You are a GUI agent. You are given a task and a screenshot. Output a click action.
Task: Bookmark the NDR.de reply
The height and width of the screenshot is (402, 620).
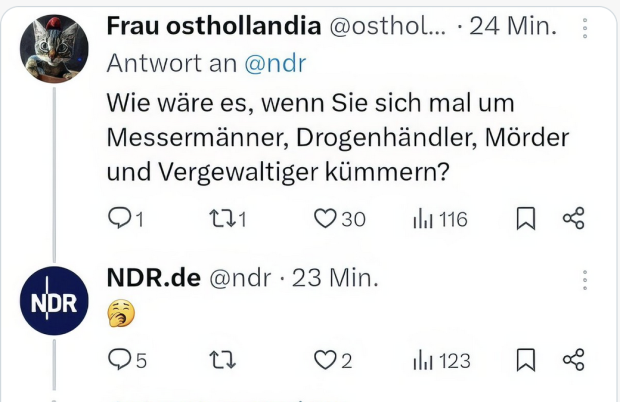525,360
